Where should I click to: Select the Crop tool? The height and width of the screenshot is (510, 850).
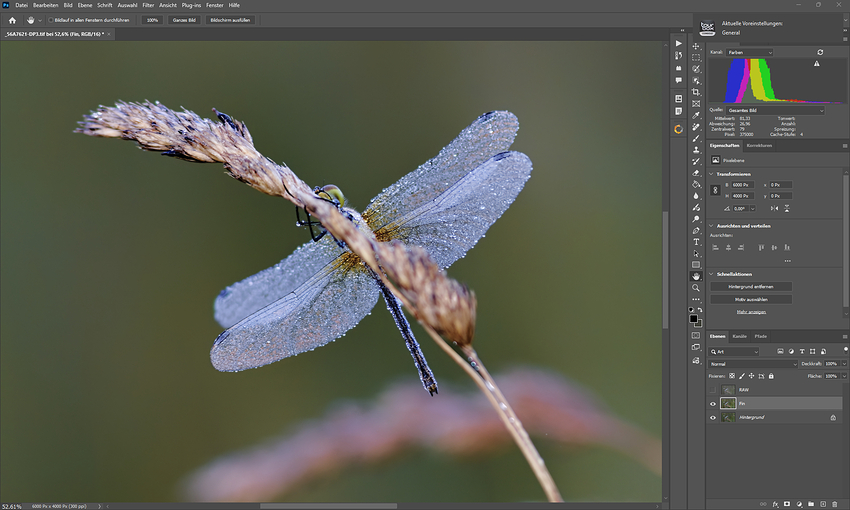(696, 92)
